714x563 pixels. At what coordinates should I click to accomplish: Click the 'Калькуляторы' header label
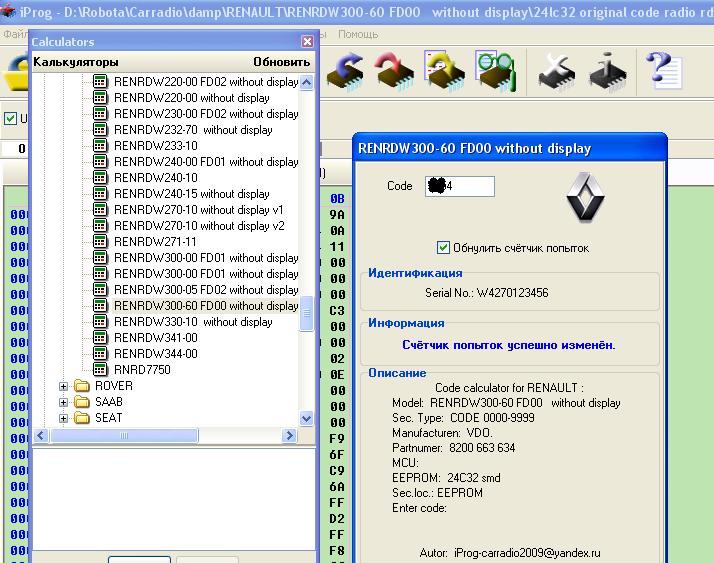pyautogui.click(x=76, y=61)
